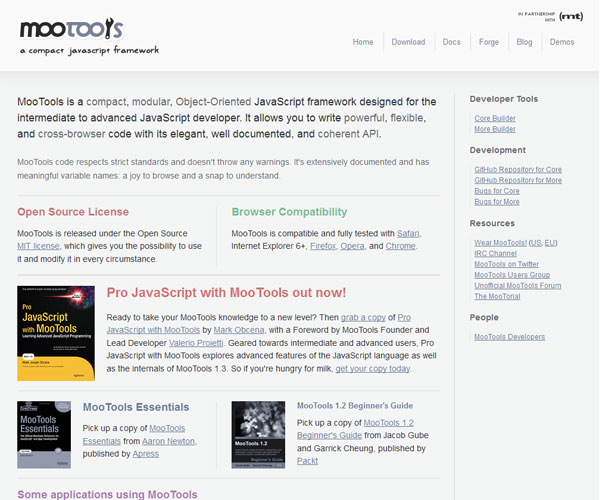
Task: Go to the Docs nav item
Action: [451, 42]
